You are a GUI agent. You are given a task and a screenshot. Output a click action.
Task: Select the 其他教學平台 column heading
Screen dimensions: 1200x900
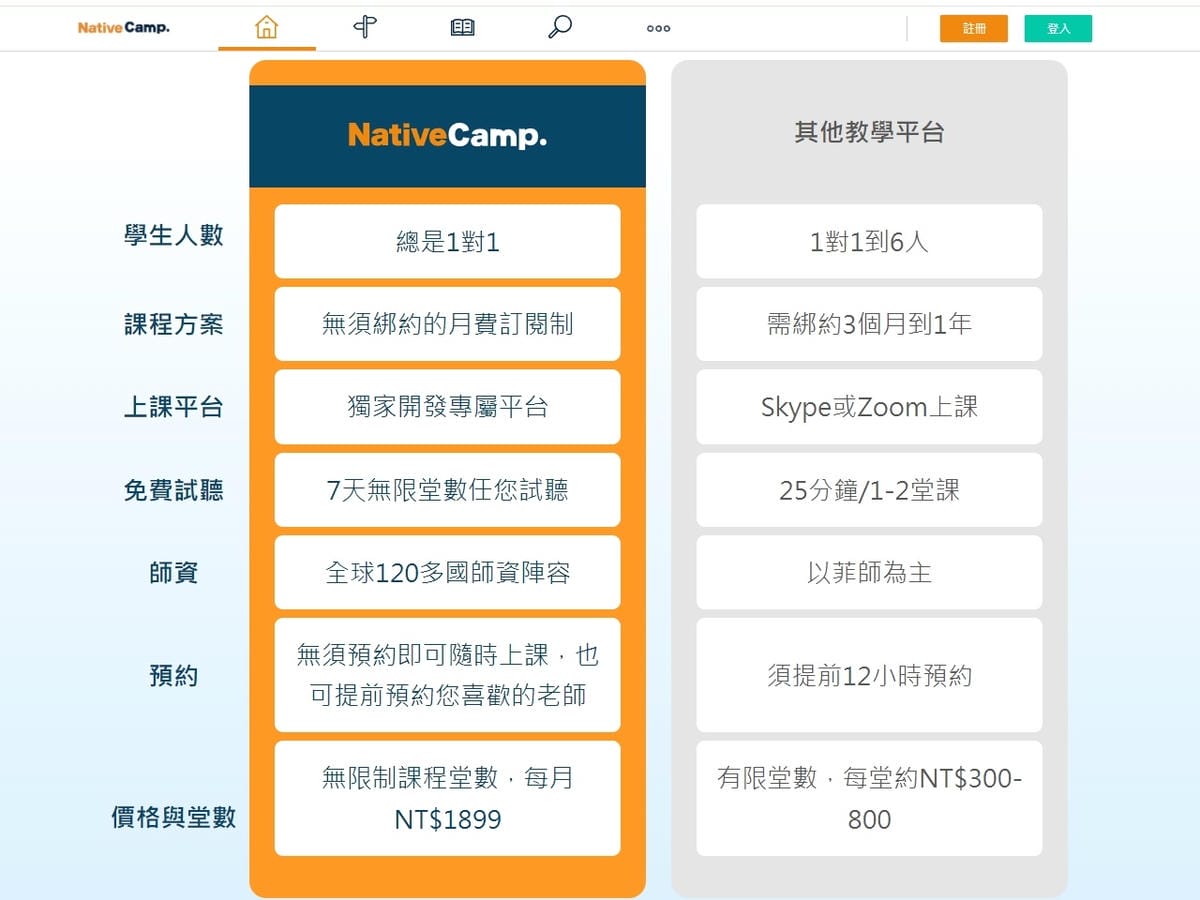(869, 132)
